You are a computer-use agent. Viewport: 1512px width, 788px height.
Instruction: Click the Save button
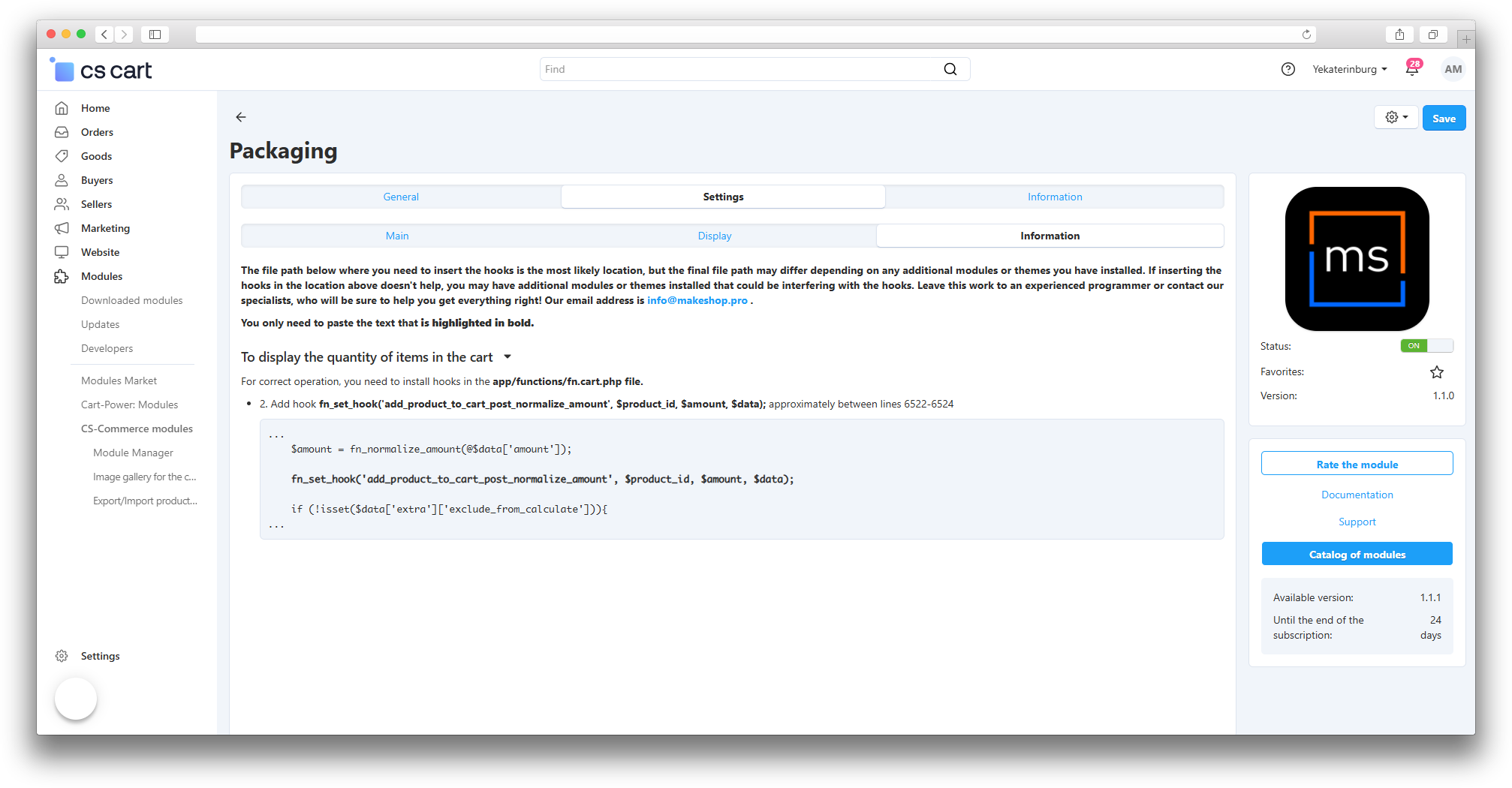tap(1444, 118)
